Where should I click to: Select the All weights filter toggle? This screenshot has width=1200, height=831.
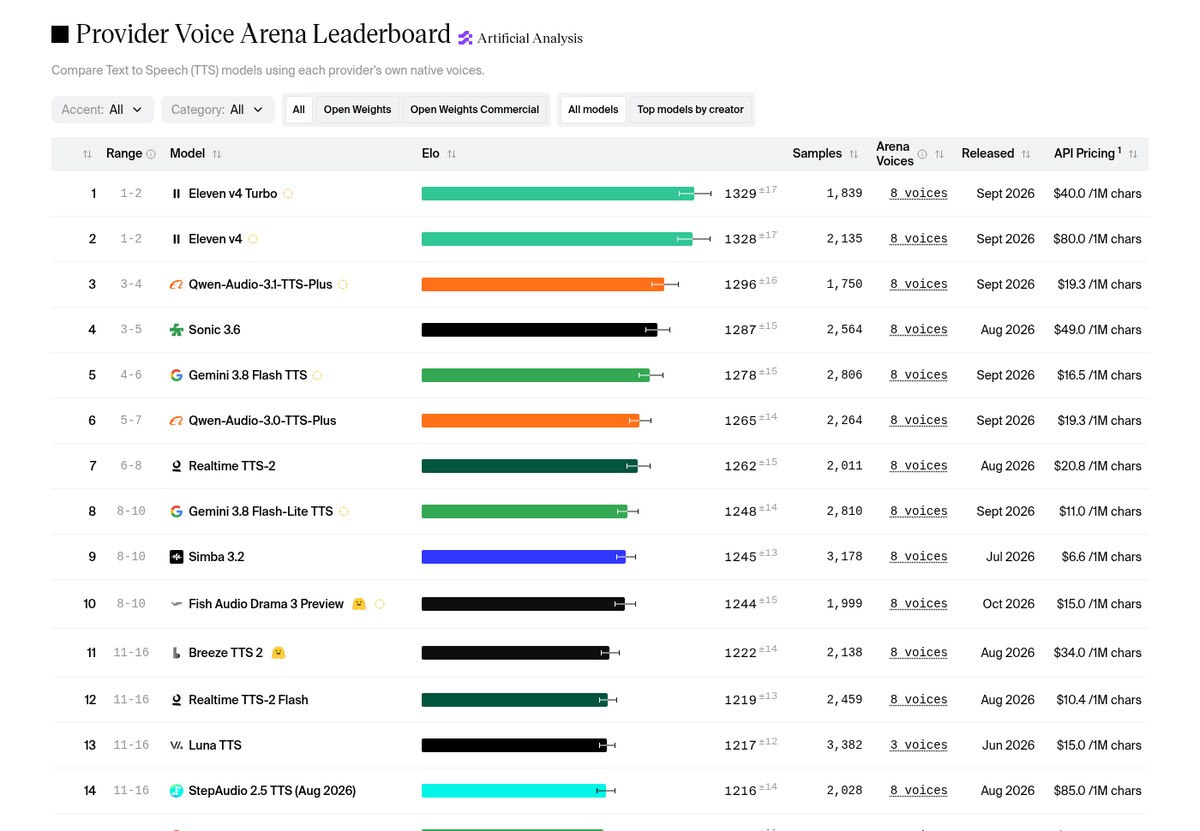click(x=299, y=110)
